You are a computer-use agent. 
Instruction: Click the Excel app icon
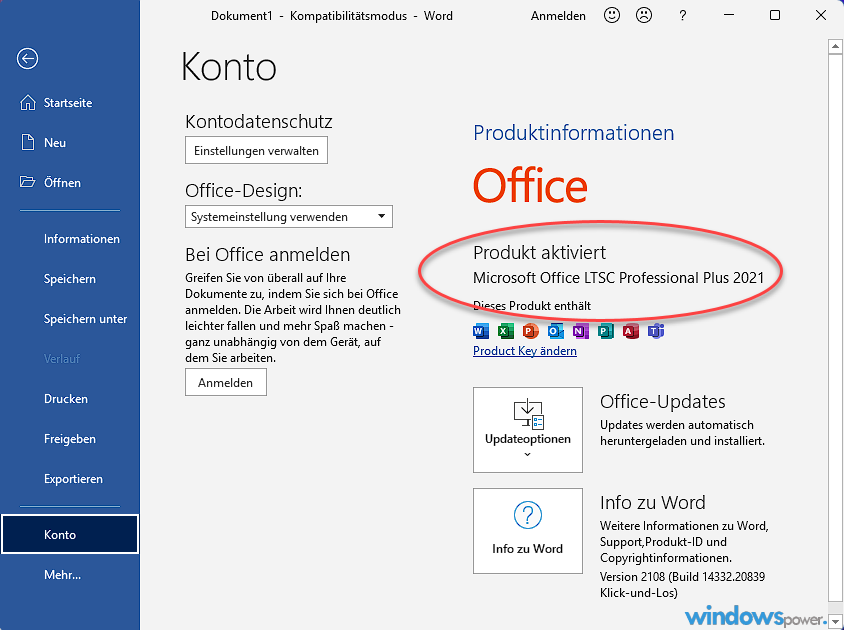(505, 331)
